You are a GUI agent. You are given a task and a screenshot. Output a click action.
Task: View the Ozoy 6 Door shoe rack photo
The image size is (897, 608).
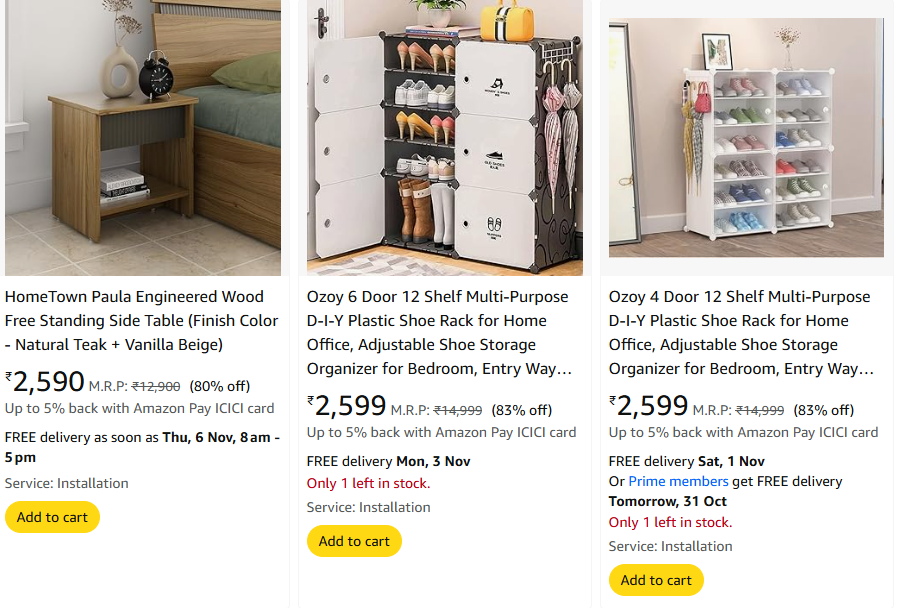[445, 137]
